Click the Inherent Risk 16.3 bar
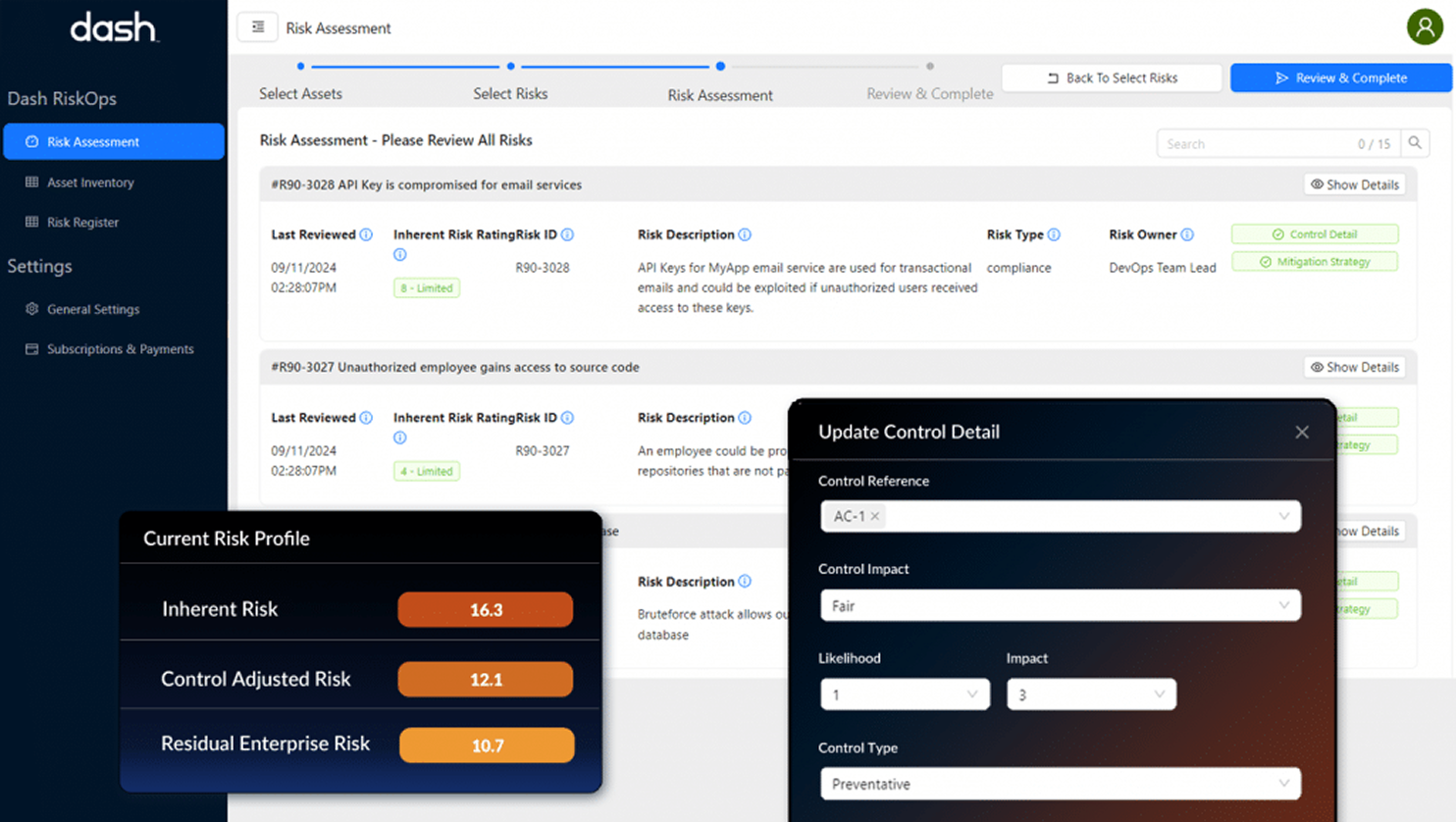This screenshot has width=1456, height=822. click(486, 609)
